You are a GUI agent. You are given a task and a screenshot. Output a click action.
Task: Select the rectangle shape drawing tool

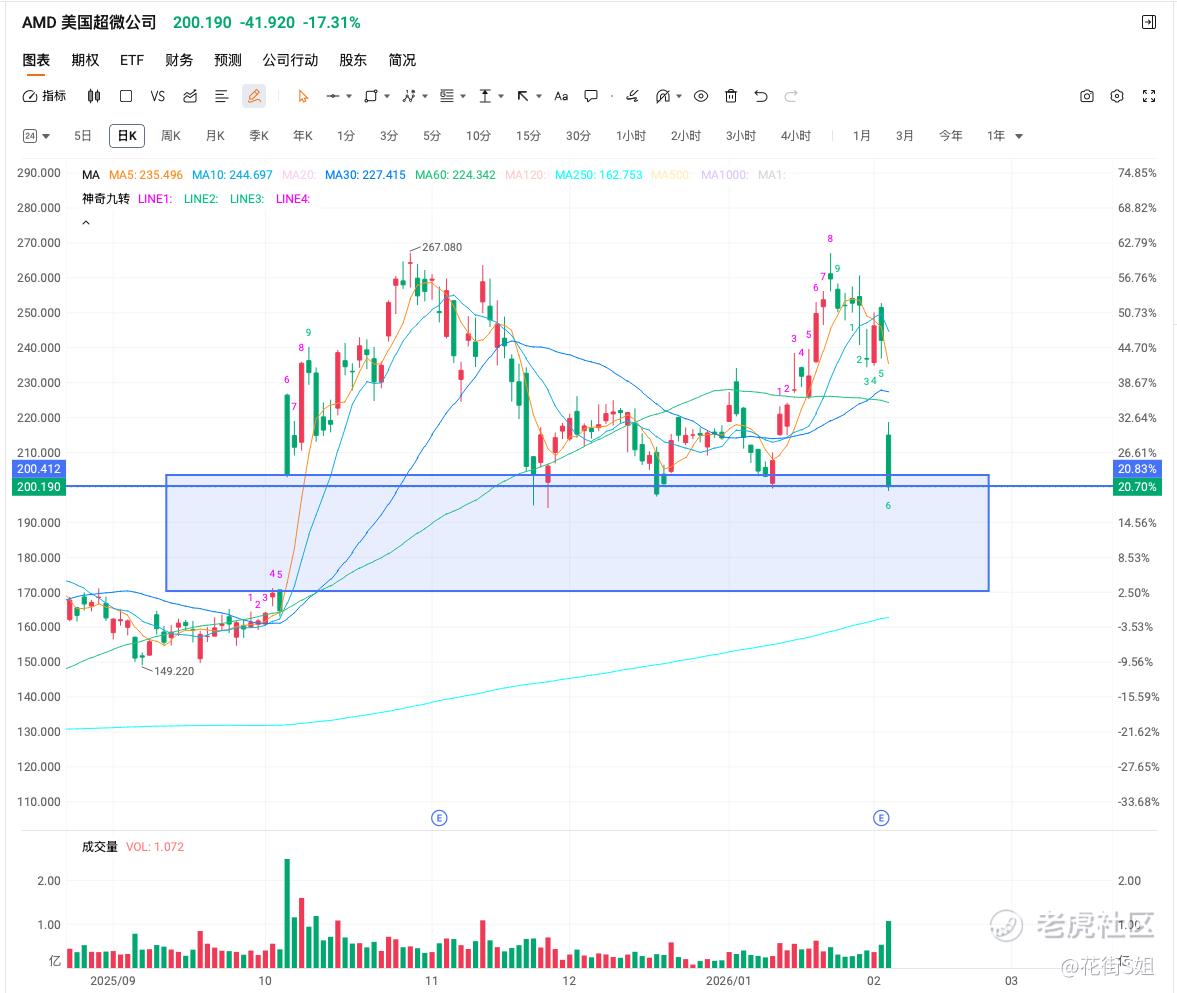pyautogui.click(x=371, y=96)
